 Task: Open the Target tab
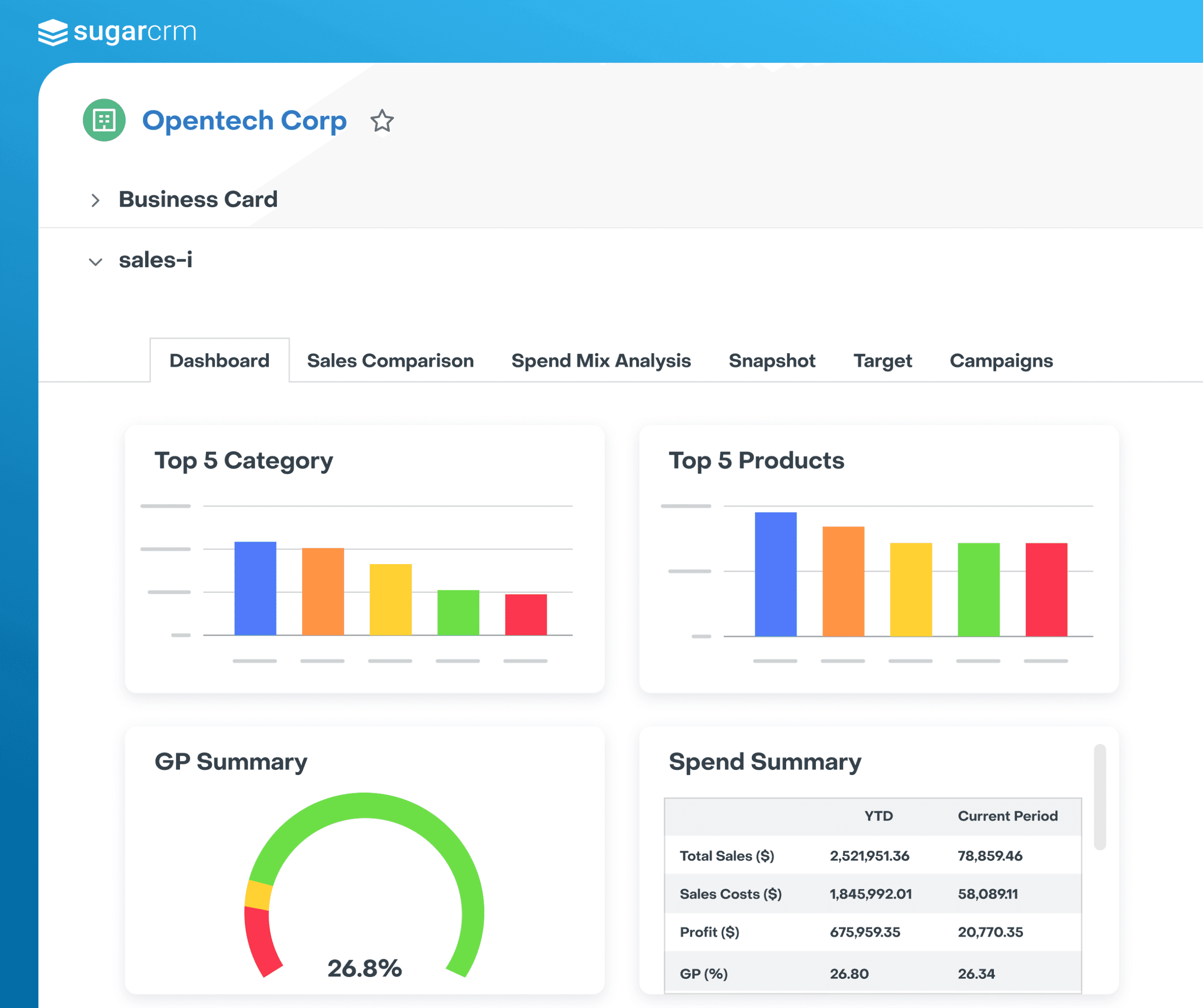882,361
